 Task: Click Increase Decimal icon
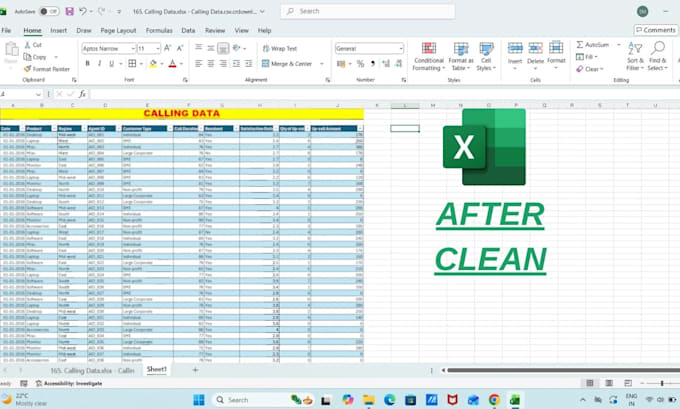[386, 64]
